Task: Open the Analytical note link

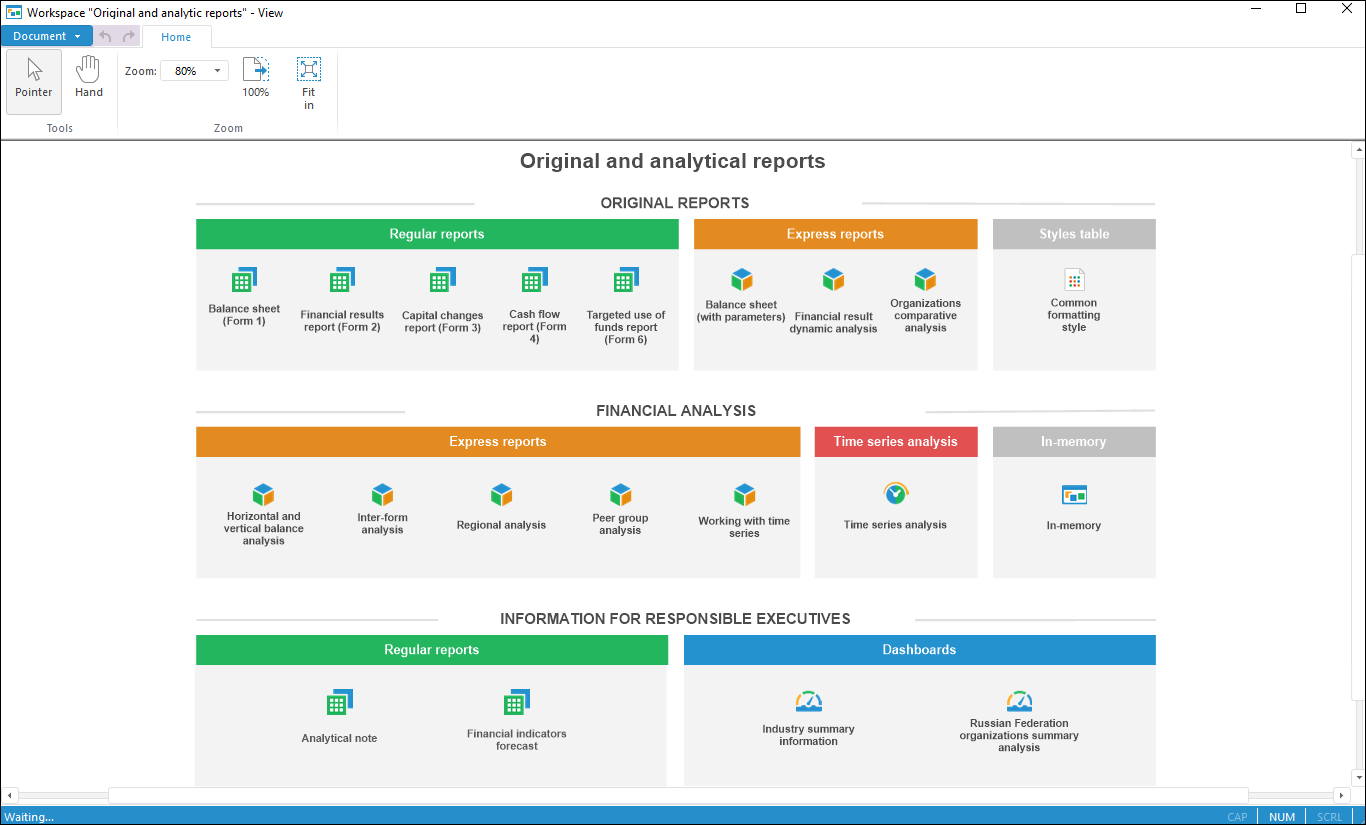Action: tap(339, 738)
